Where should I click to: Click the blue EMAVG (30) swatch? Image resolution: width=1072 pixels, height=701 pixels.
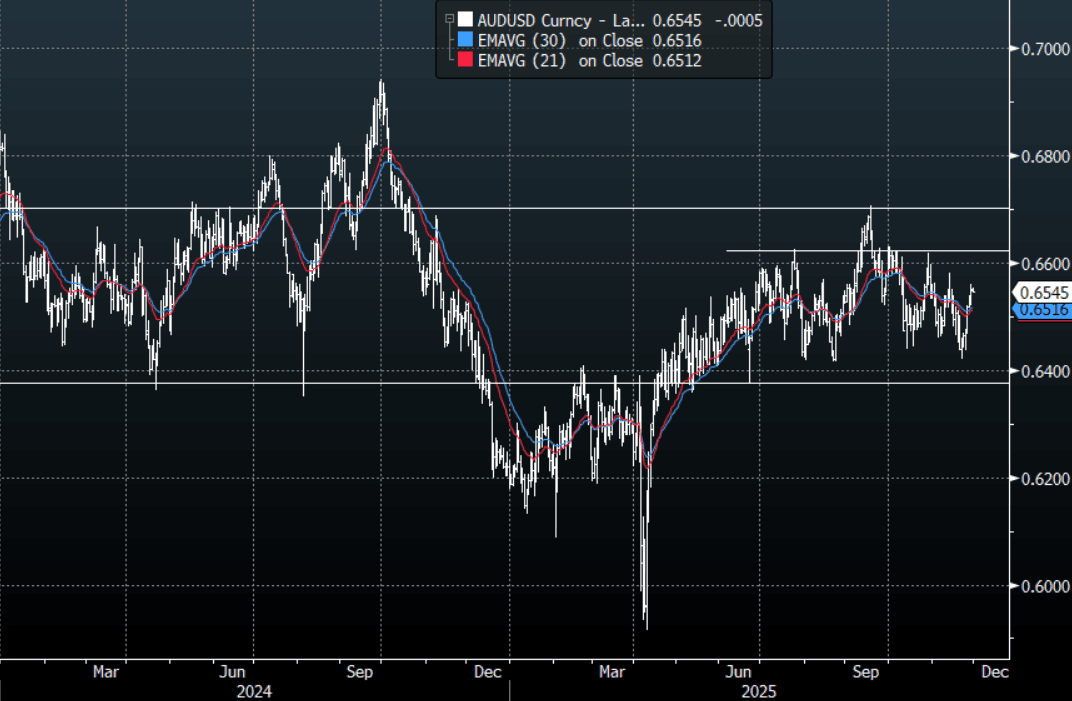point(464,40)
